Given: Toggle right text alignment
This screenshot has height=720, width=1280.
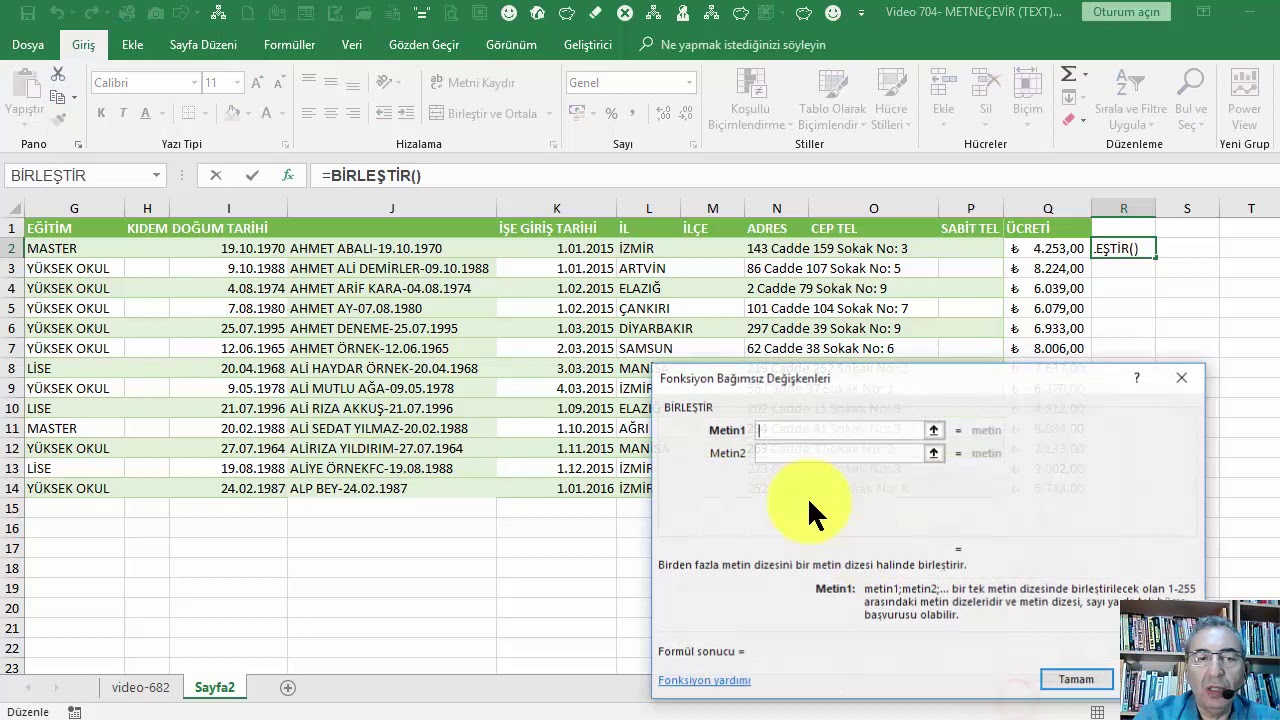Looking at the screenshot, I should [x=352, y=114].
